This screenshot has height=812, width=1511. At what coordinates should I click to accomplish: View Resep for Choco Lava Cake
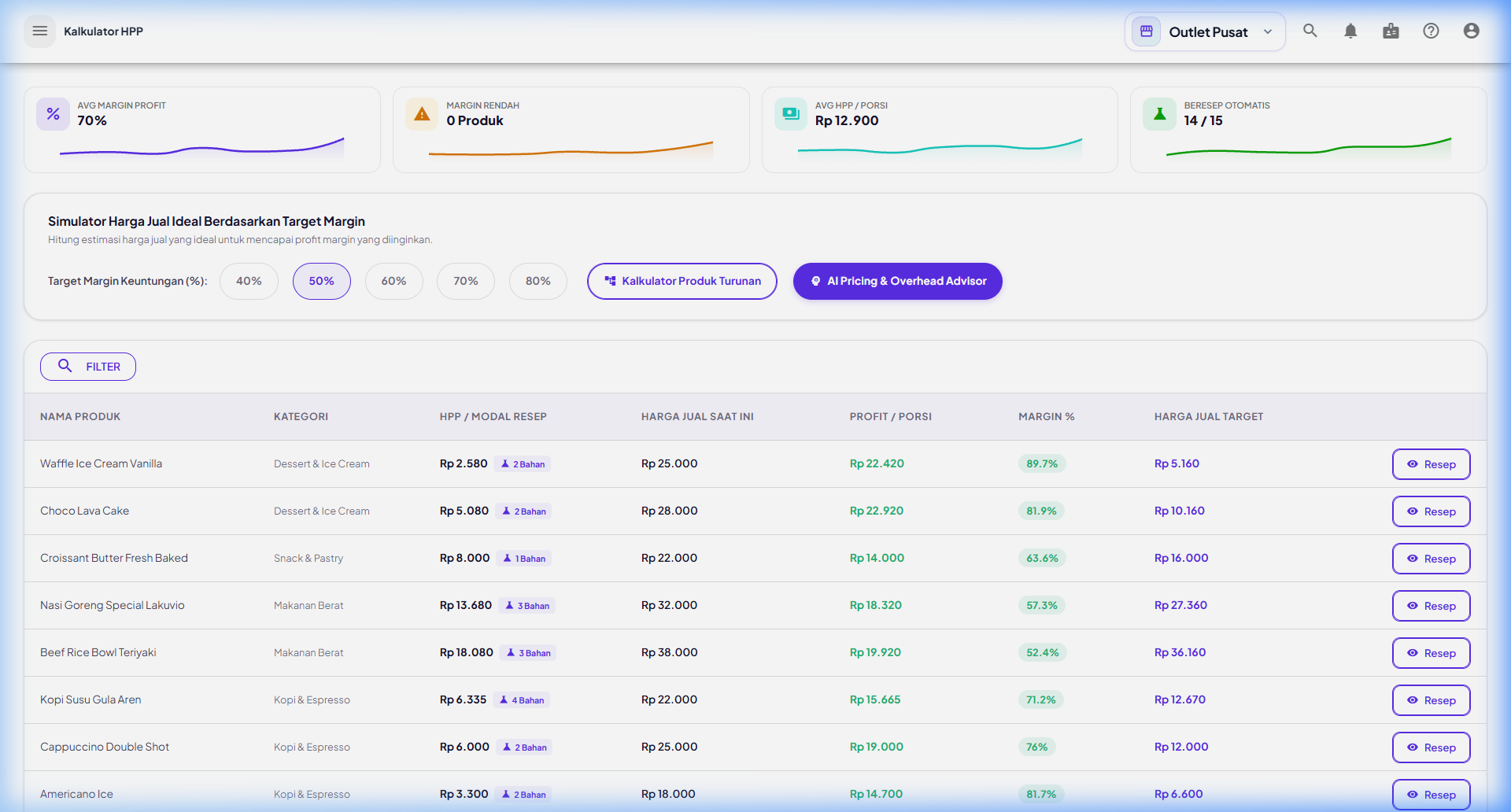[1431, 511]
